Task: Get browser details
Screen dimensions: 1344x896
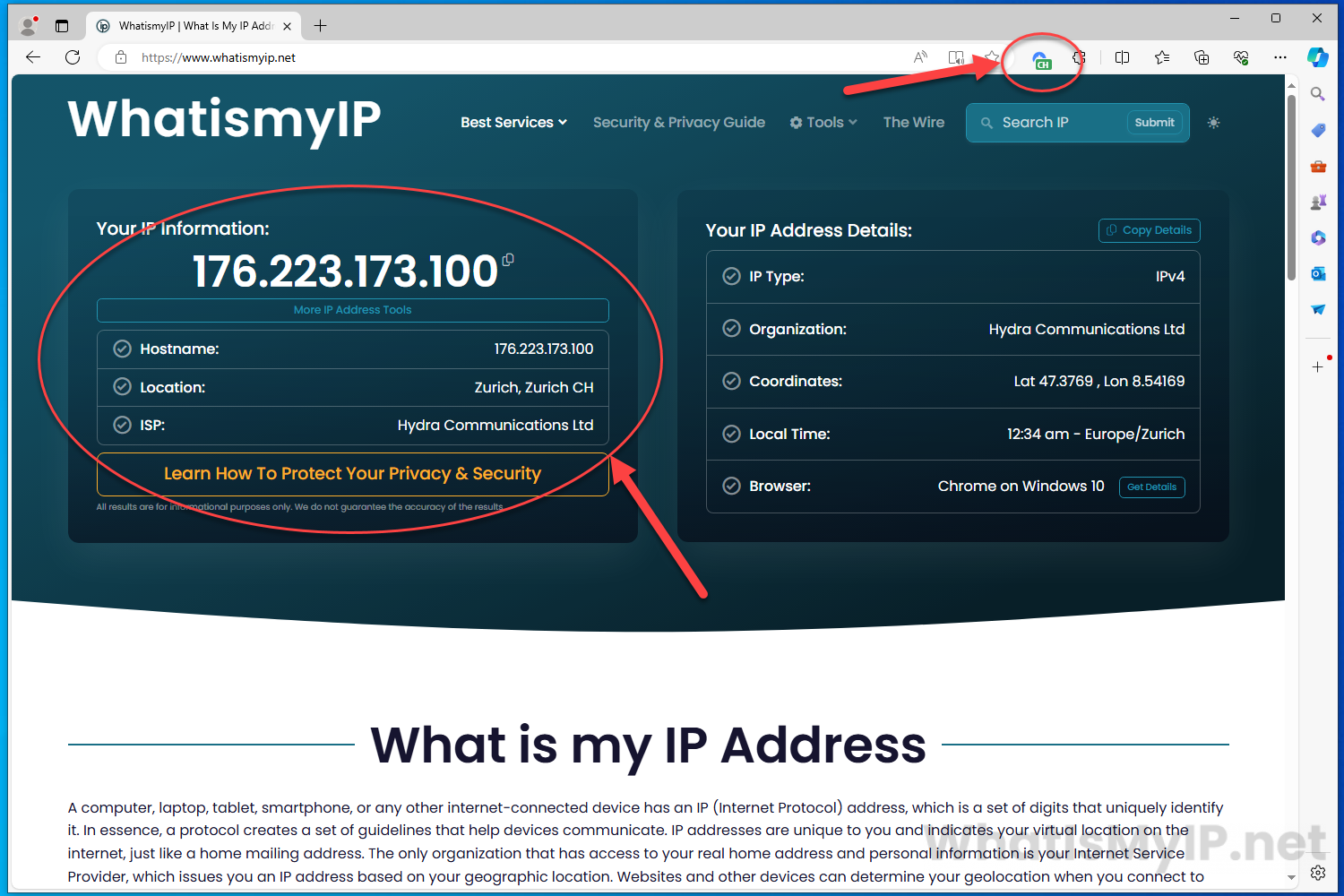Action: (1152, 487)
